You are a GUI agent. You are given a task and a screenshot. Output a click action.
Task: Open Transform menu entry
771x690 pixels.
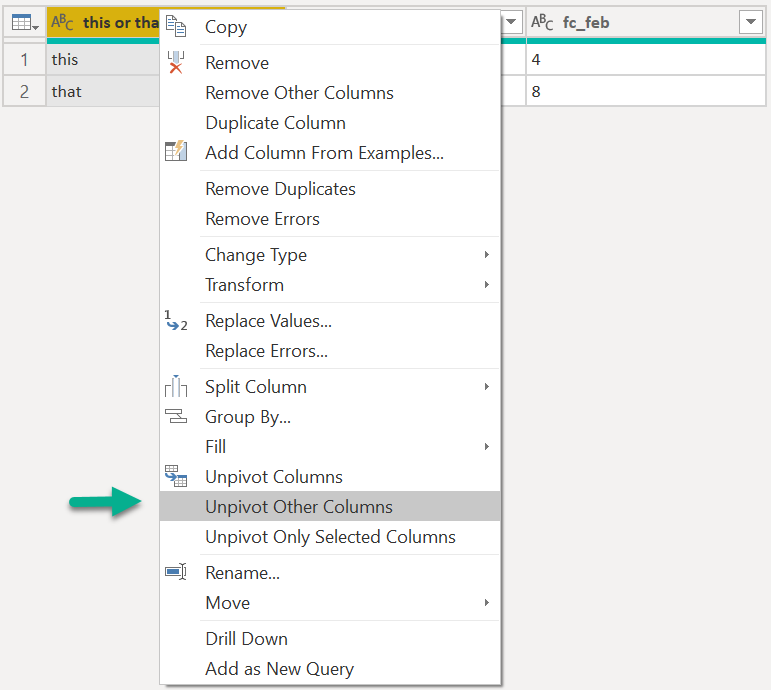(x=330, y=285)
